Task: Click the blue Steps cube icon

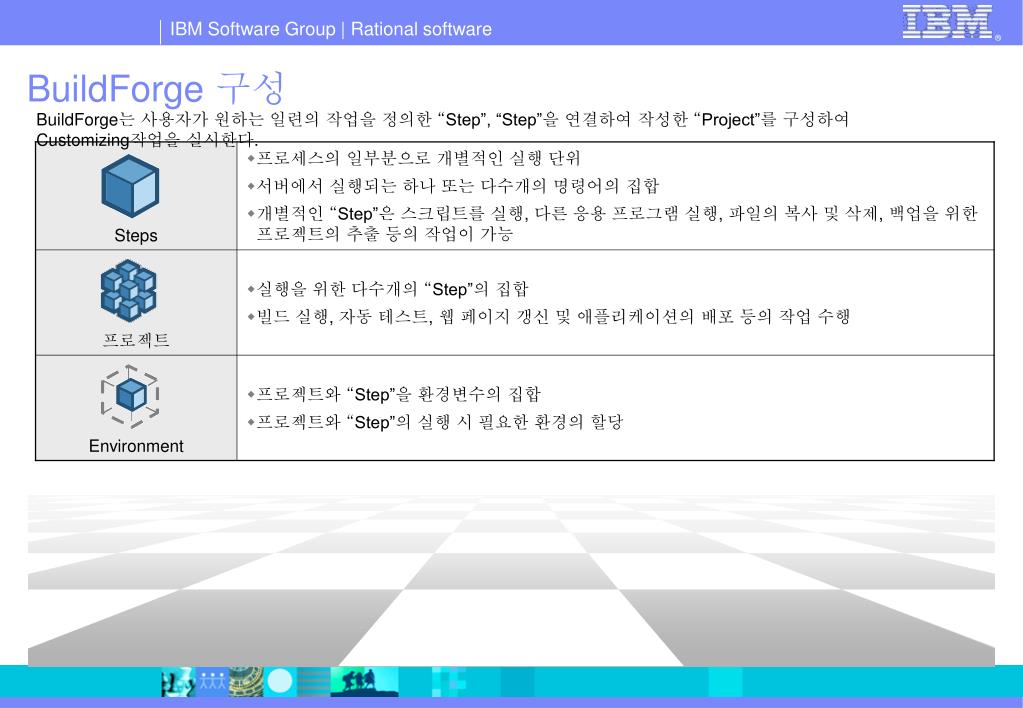Action: click(130, 187)
